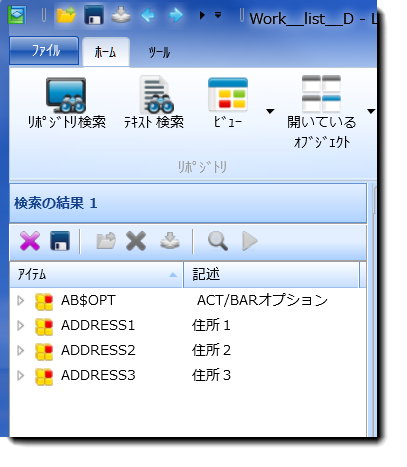This screenshot has height=467, width=407.
Task: Click the magenta X clear results icon
Action: click(x=30, y=241)
